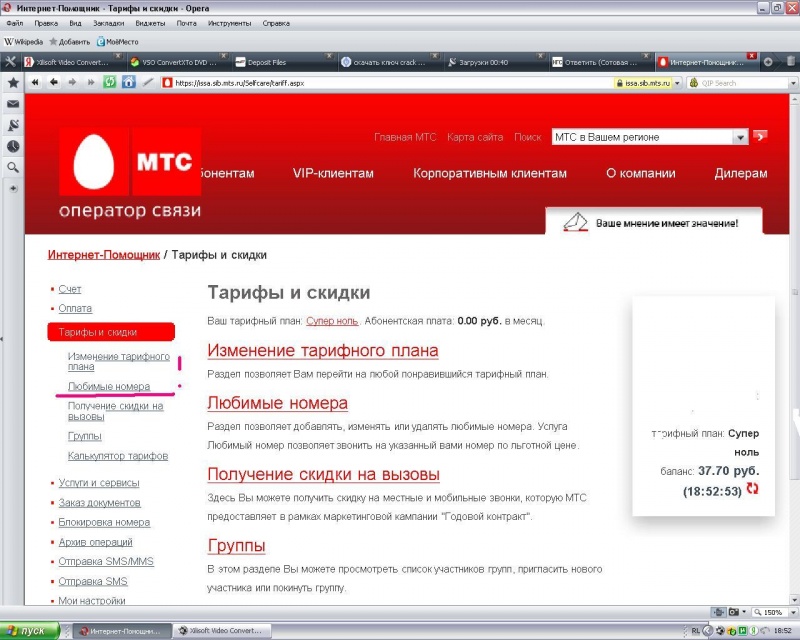Expand the address bar history dropdown
The height and width of the screenshot is (640, 800).
click(x=676, y=83)
